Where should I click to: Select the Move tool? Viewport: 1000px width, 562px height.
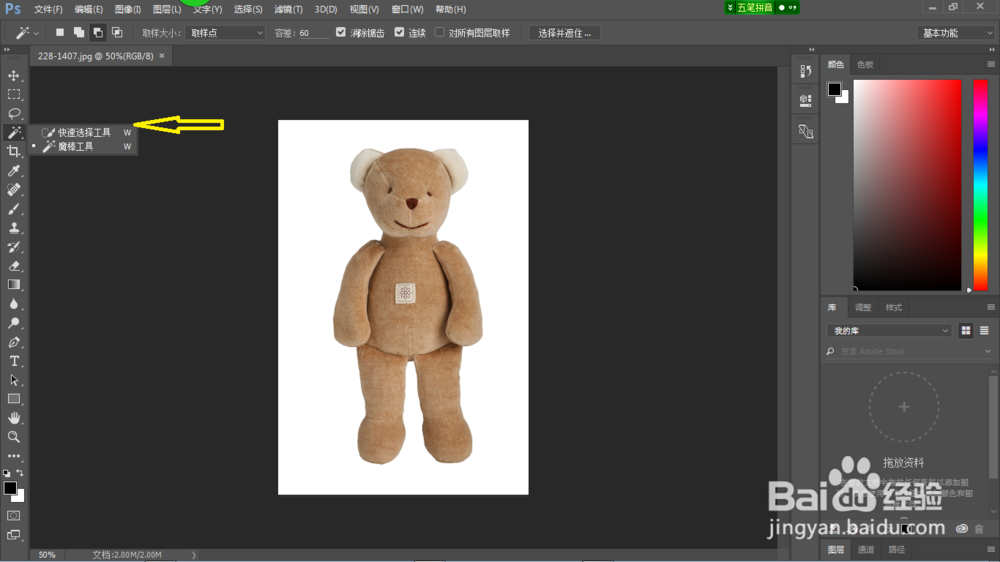point(13,75)
